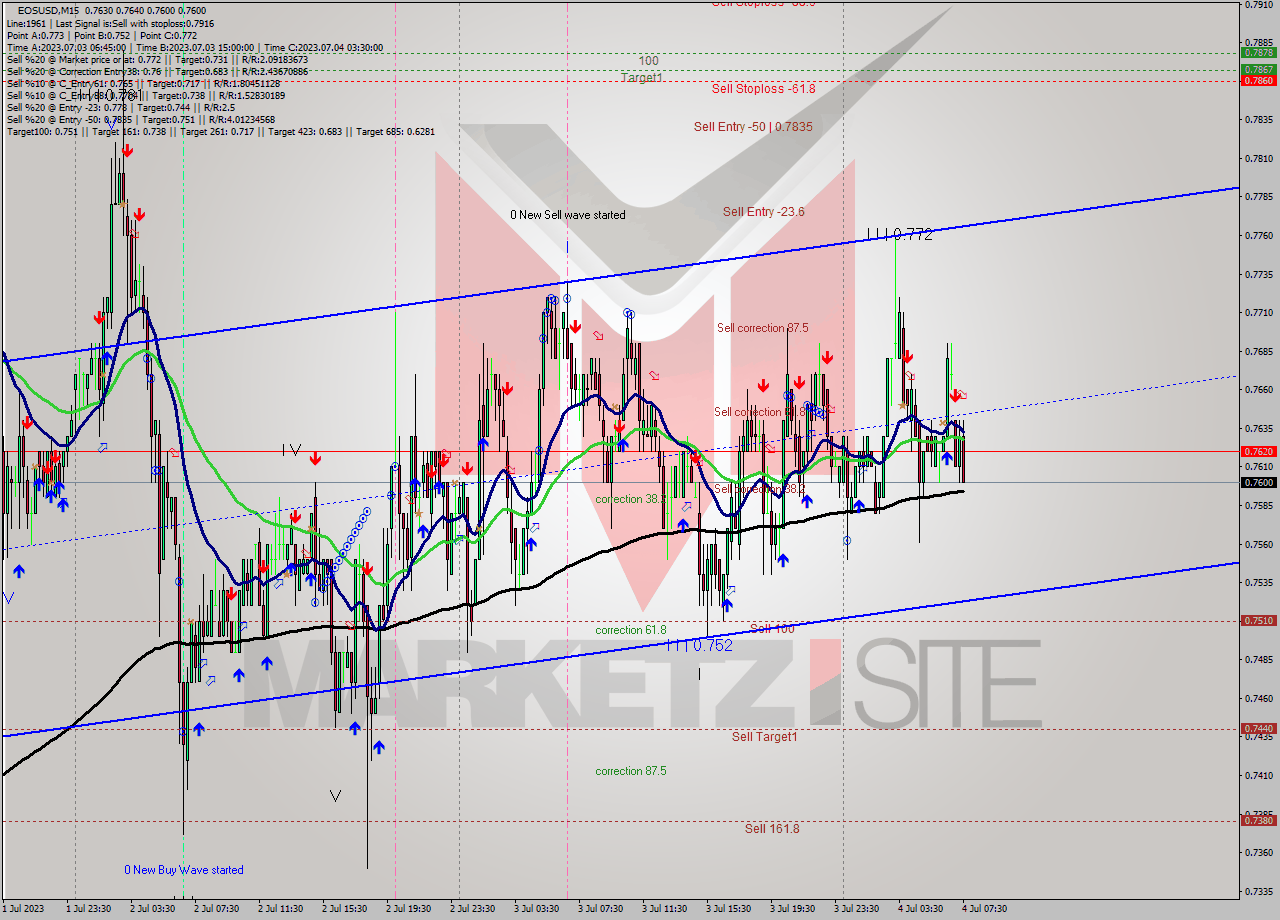Click the '3 Jul 23:30' time label
The width and height of the screenshot is (1280, 920).
tap(856, 909)
